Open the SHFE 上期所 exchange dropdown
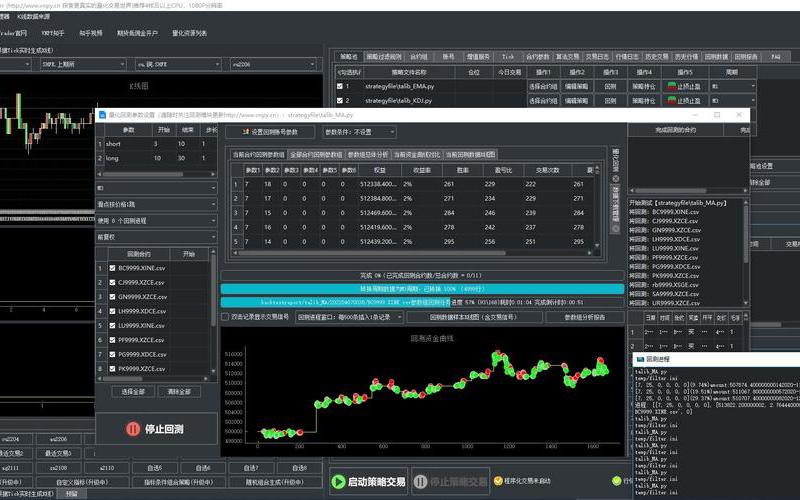800x500 pixels. [x=83, y=64]
